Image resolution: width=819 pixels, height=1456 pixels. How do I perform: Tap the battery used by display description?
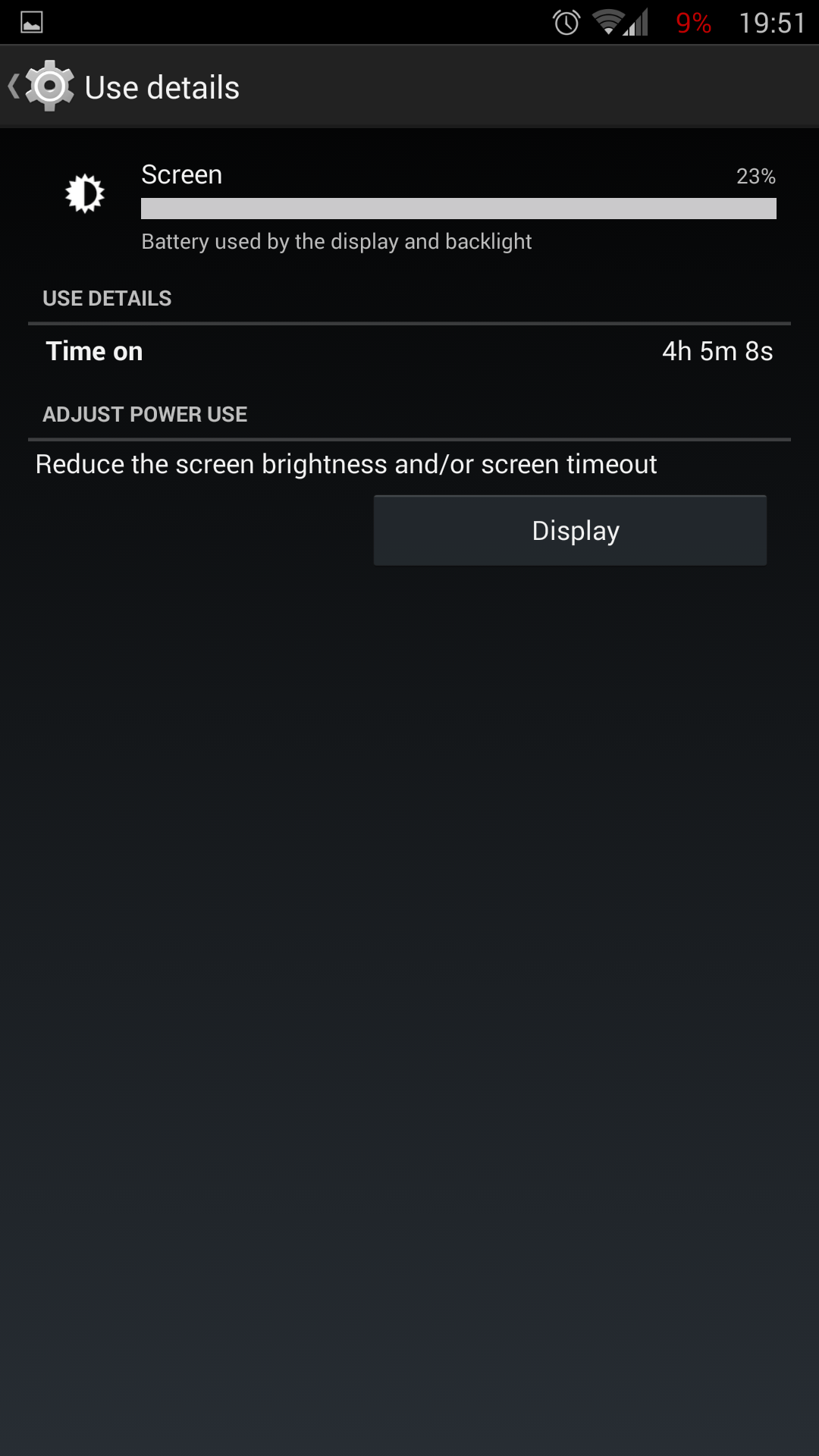(x=337, y=242)
